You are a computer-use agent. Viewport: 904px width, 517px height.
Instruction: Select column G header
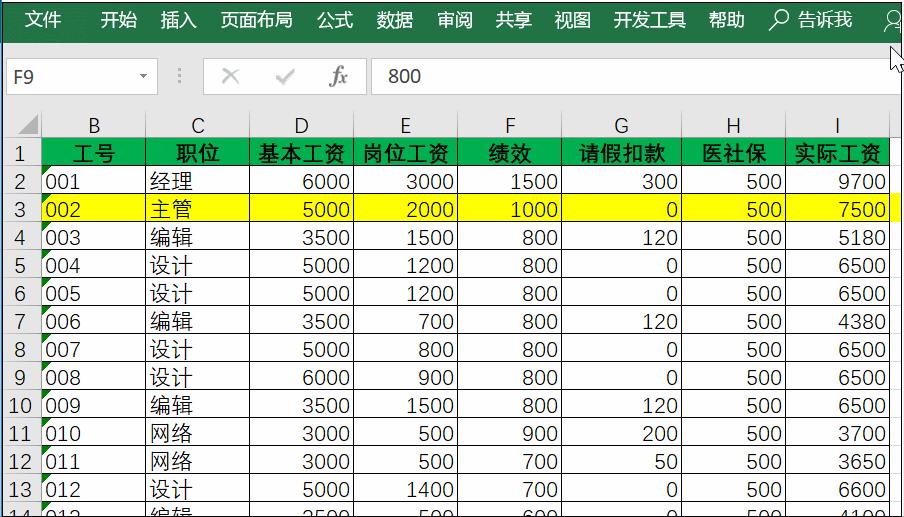click(x=622, y=125)
